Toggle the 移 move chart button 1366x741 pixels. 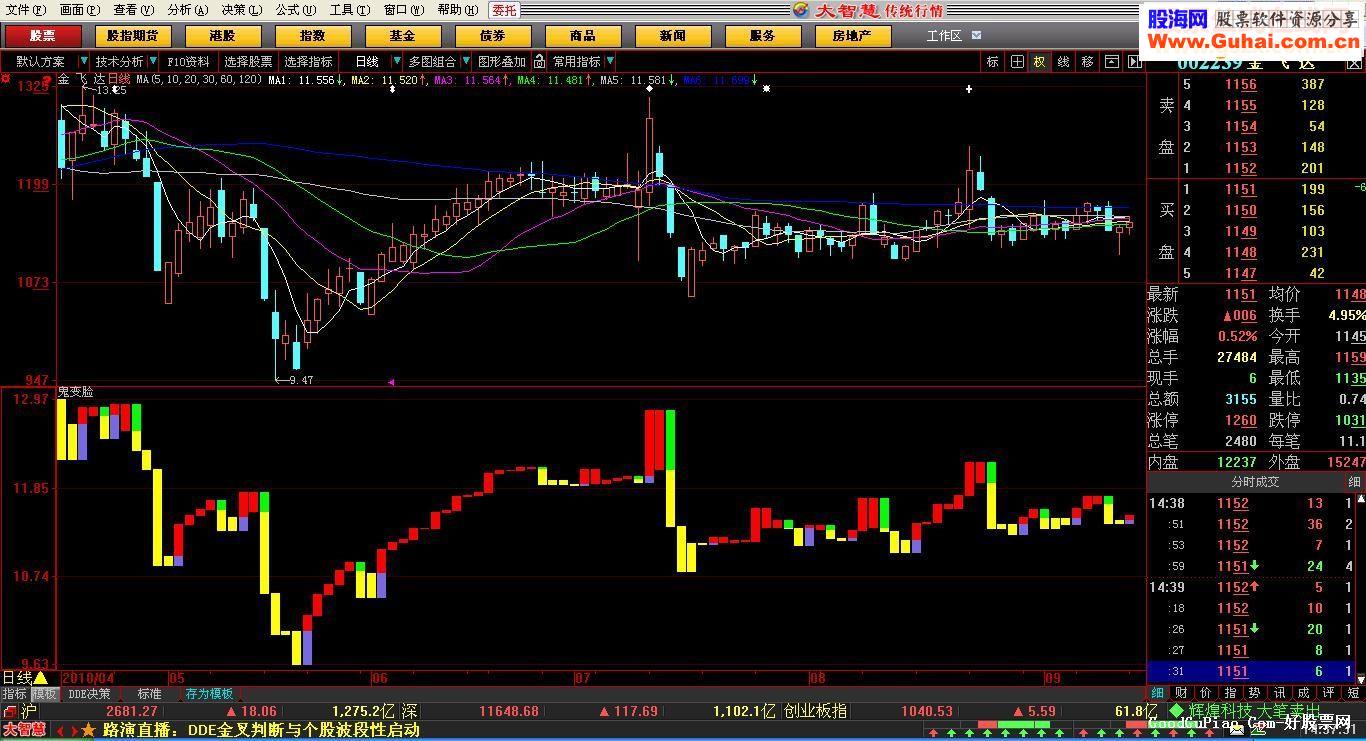(1087, 61)
